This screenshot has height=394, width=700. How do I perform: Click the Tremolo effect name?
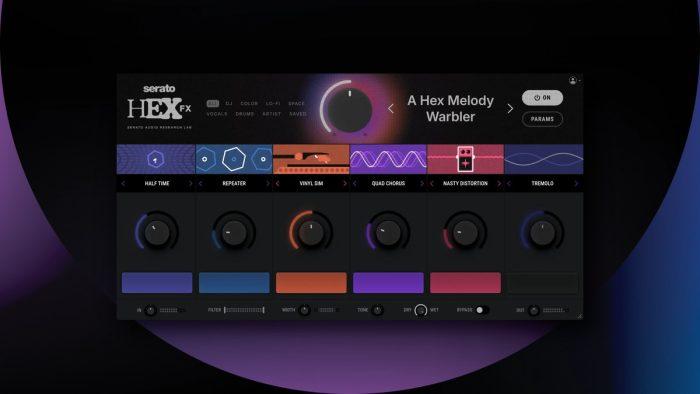(x=542, y=183)
